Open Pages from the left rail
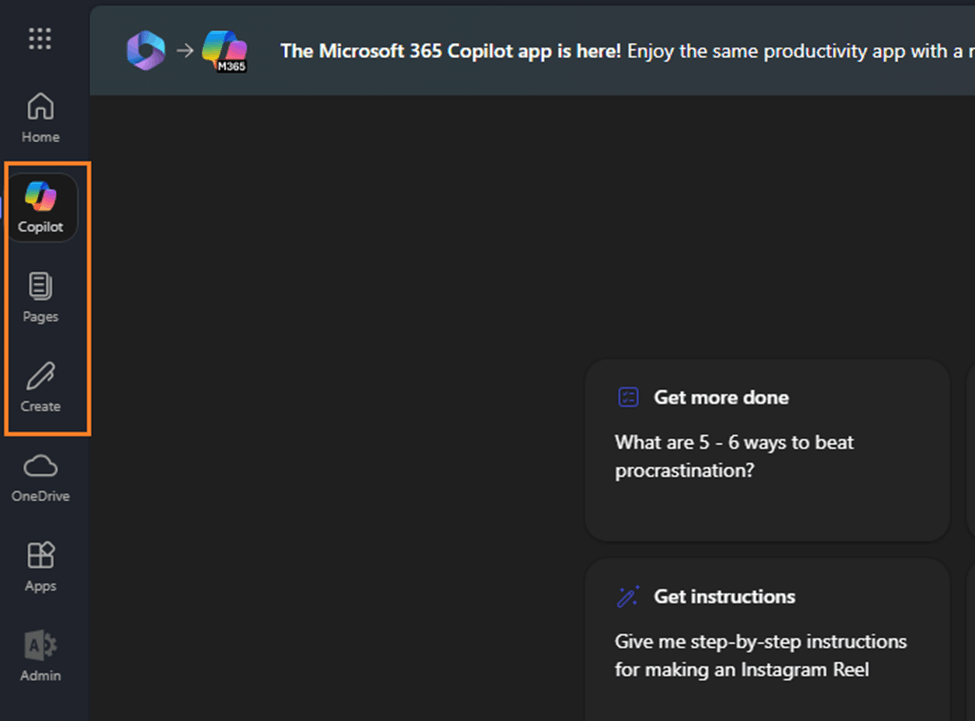975x721 pixels. tap(41, 296)
